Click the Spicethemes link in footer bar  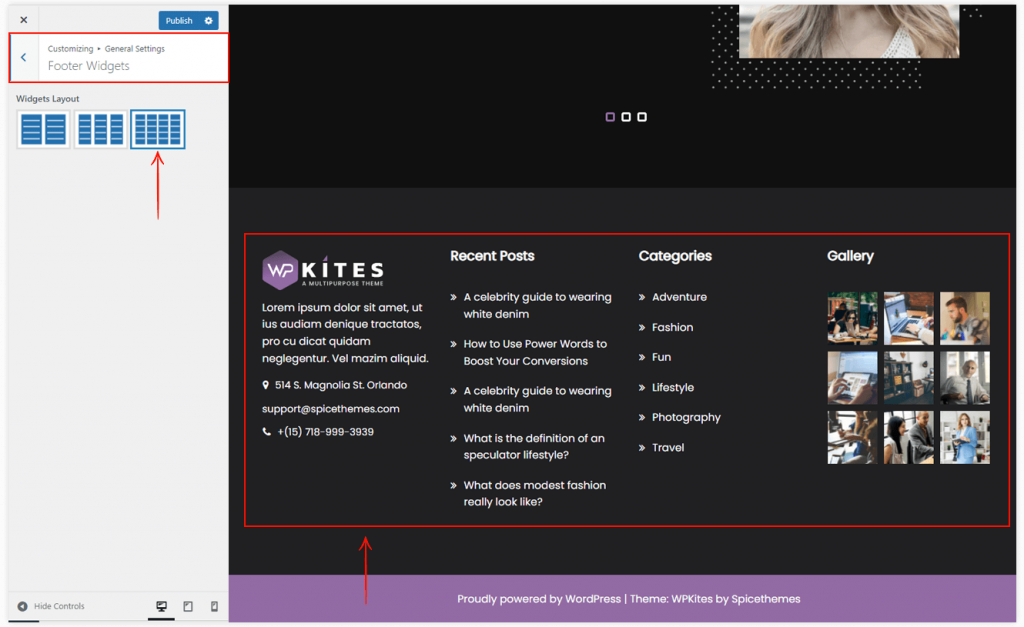(765, 599)
